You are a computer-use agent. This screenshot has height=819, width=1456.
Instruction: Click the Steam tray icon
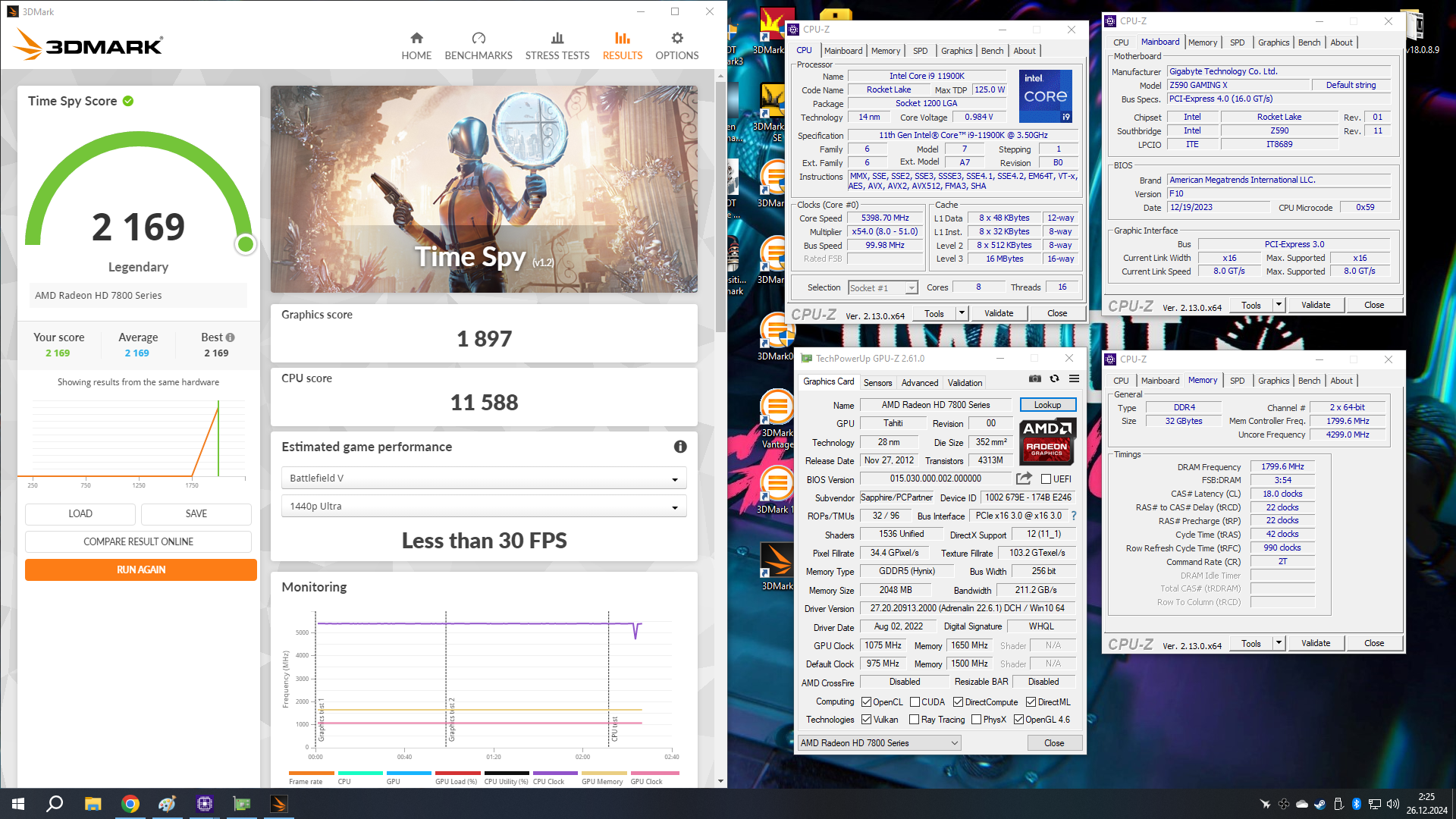[x=1320, y=804]
